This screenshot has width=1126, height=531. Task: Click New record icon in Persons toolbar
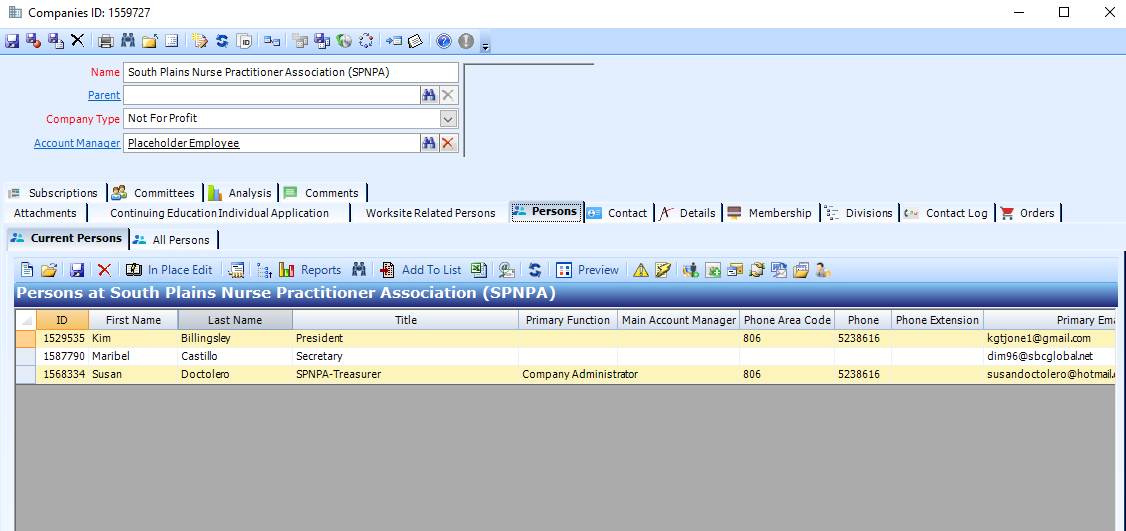pos(27,270)
